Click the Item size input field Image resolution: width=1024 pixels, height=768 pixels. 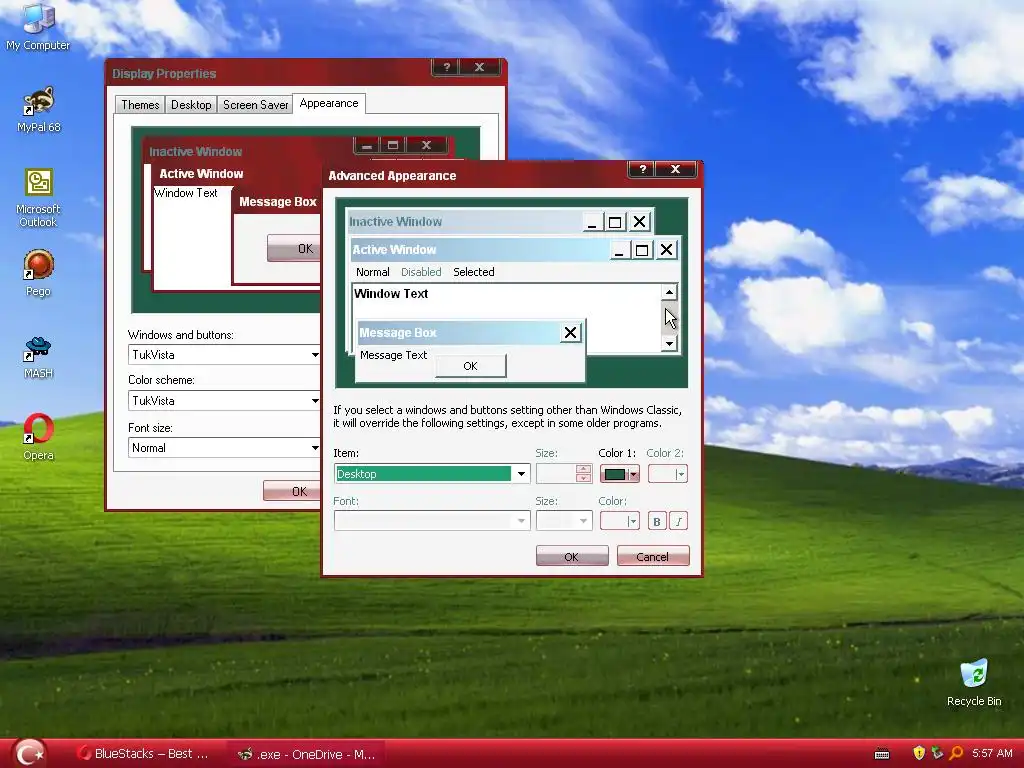coord(556,473)
